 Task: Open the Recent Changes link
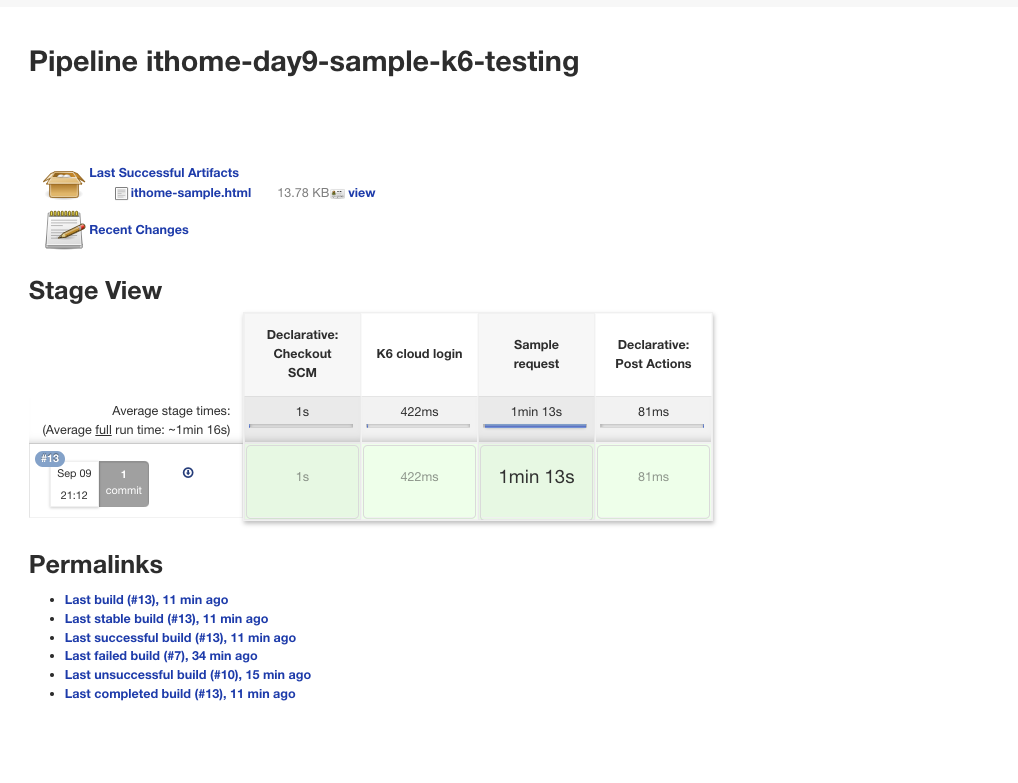click(x=139, y=230)
